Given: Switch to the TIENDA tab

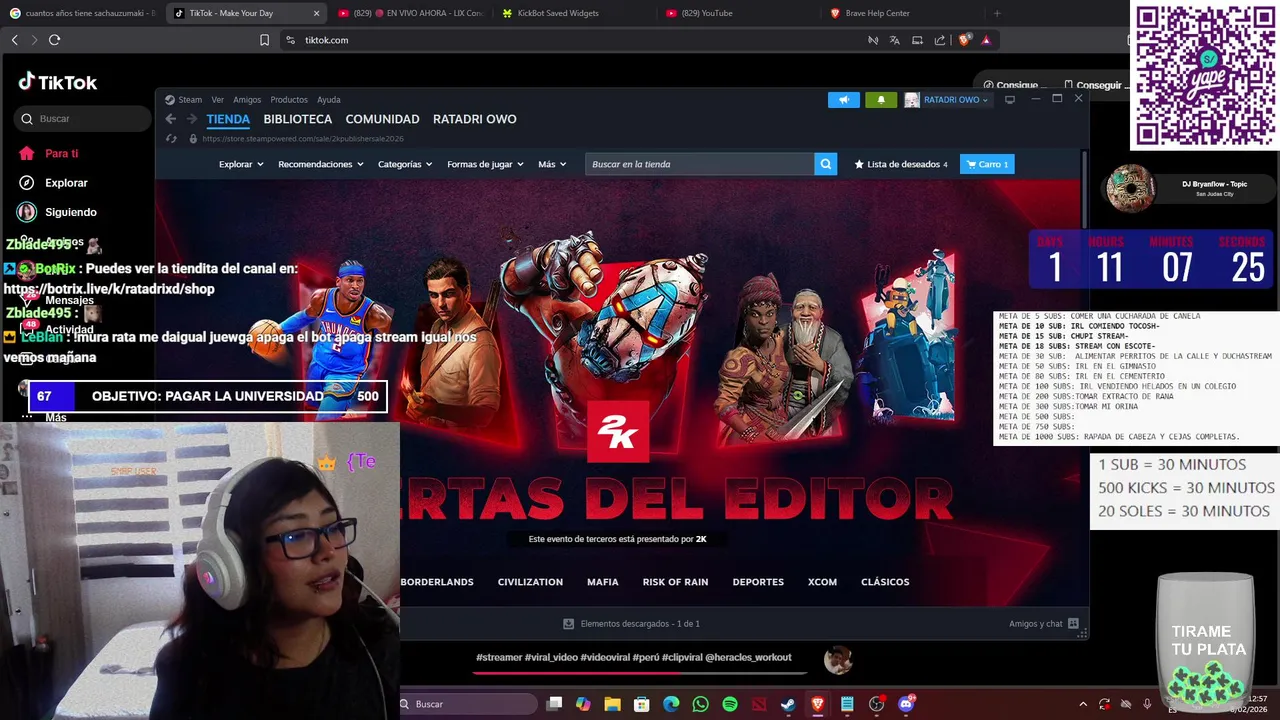Looking at the screenshot, I should click(x=228, y=119).
